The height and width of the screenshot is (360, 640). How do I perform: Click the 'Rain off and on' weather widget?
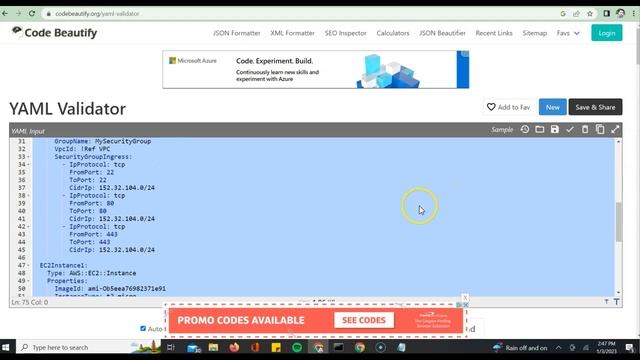pos(520,348)
